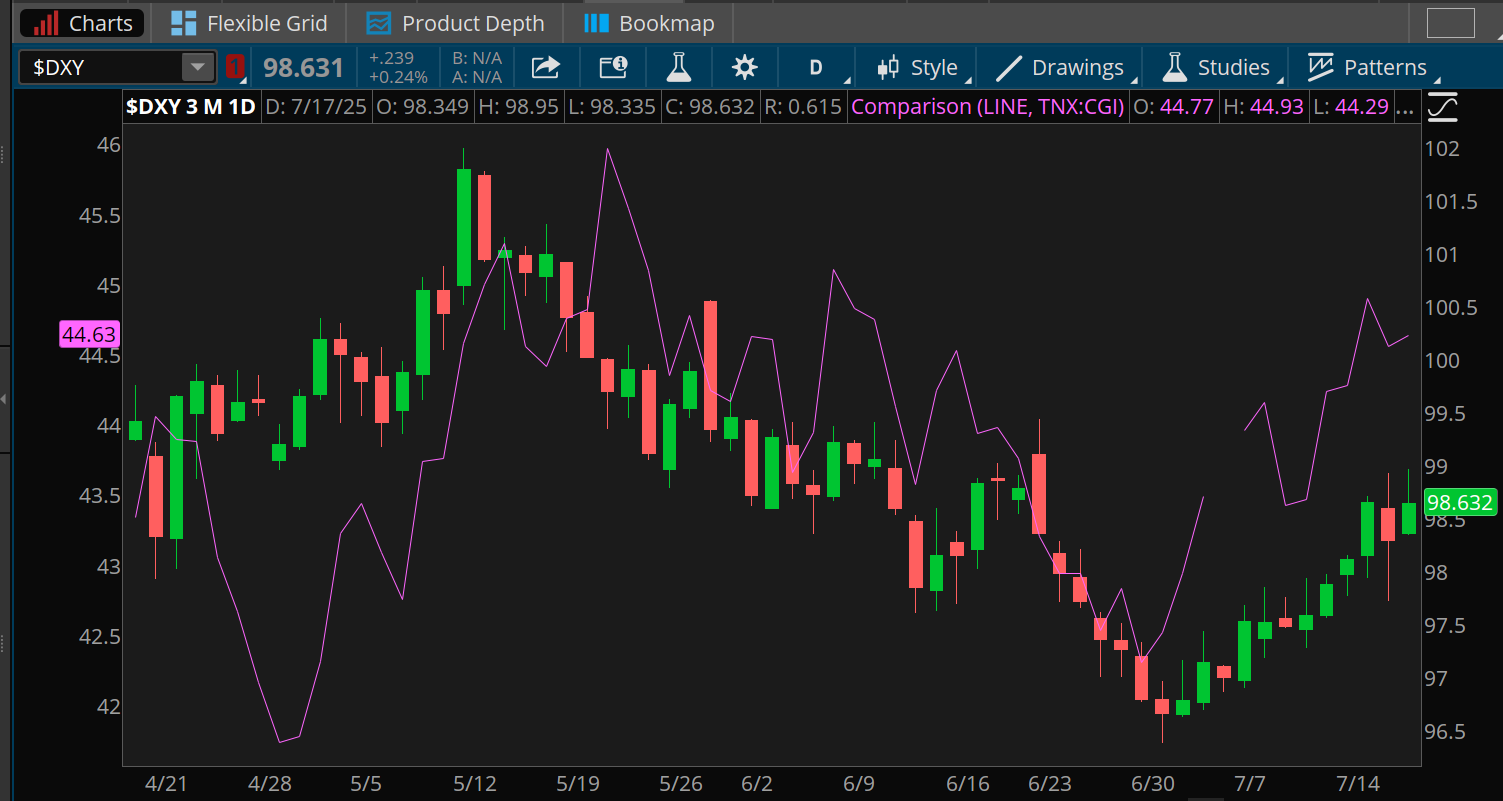Screen dimensions: 1503x801
Task: Open the Charts tab
Action: click(83, 23)
